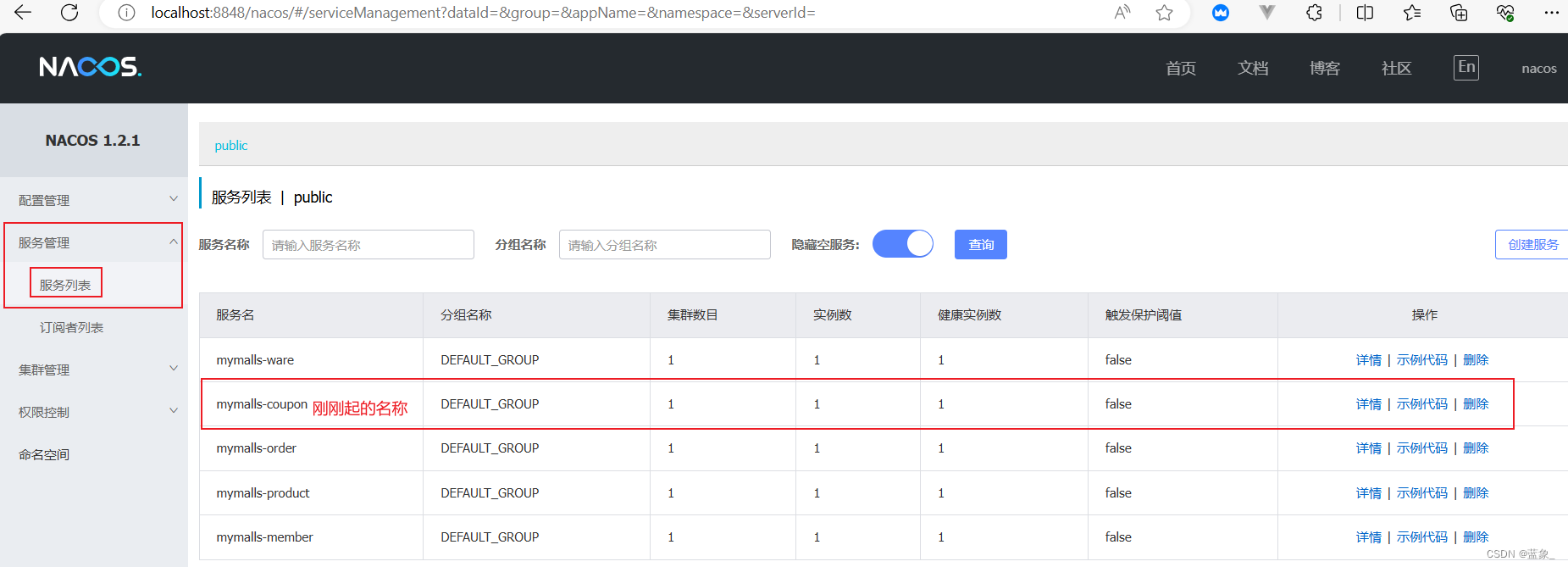Open the favorites list icon
Image resolution: width=1568 pixels, height=567 pixels.
(1412, 12)
